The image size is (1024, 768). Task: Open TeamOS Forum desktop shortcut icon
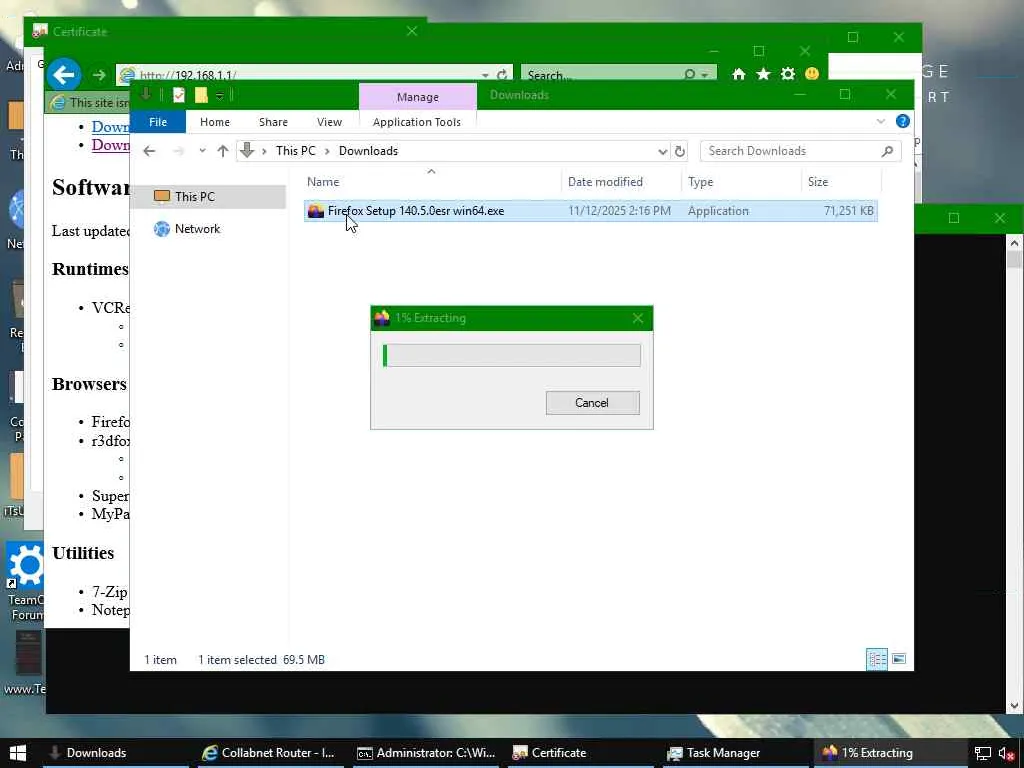[25, 581]
